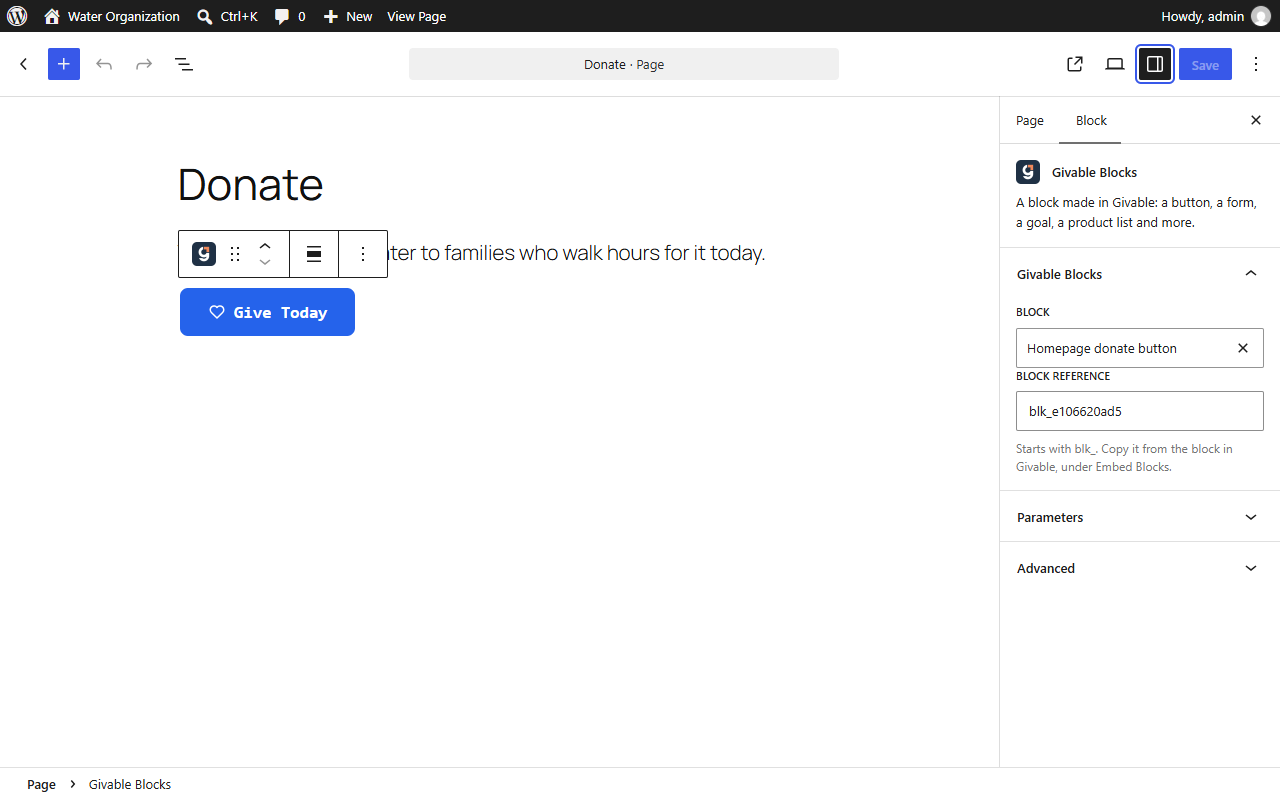The image size is (1280, 800).
Task: Click the paragraph text about families
Action: (576, 253)
